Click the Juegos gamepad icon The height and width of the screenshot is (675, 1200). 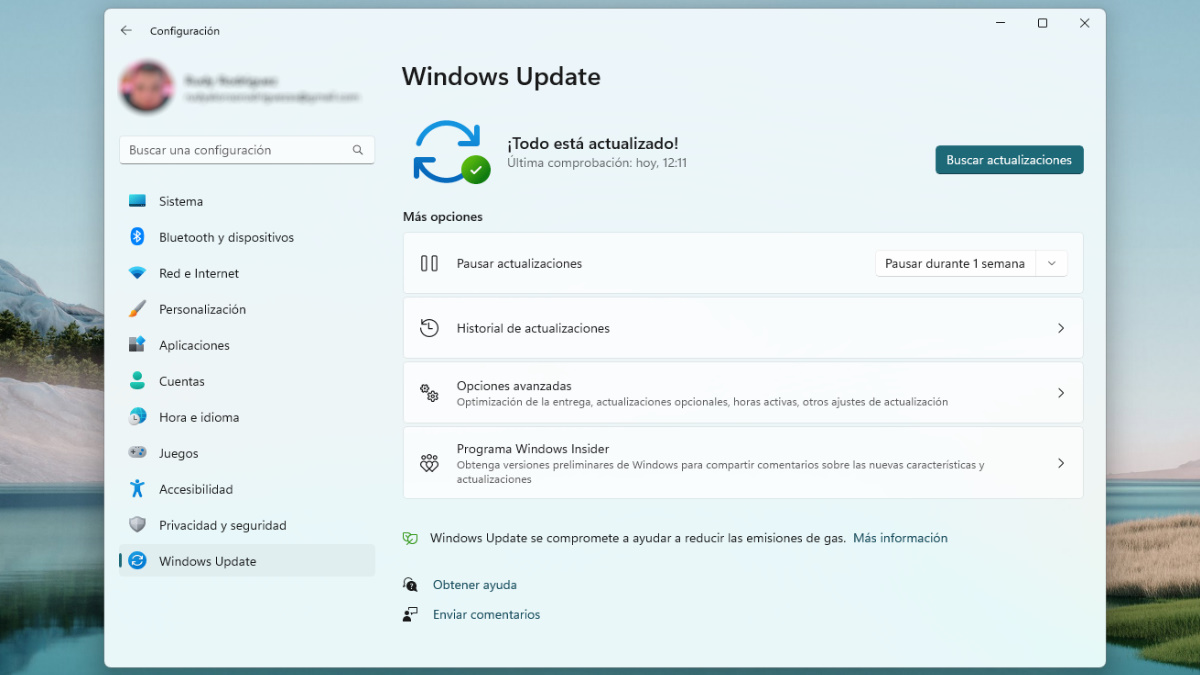pyautogui.click(x=137, y=453)
